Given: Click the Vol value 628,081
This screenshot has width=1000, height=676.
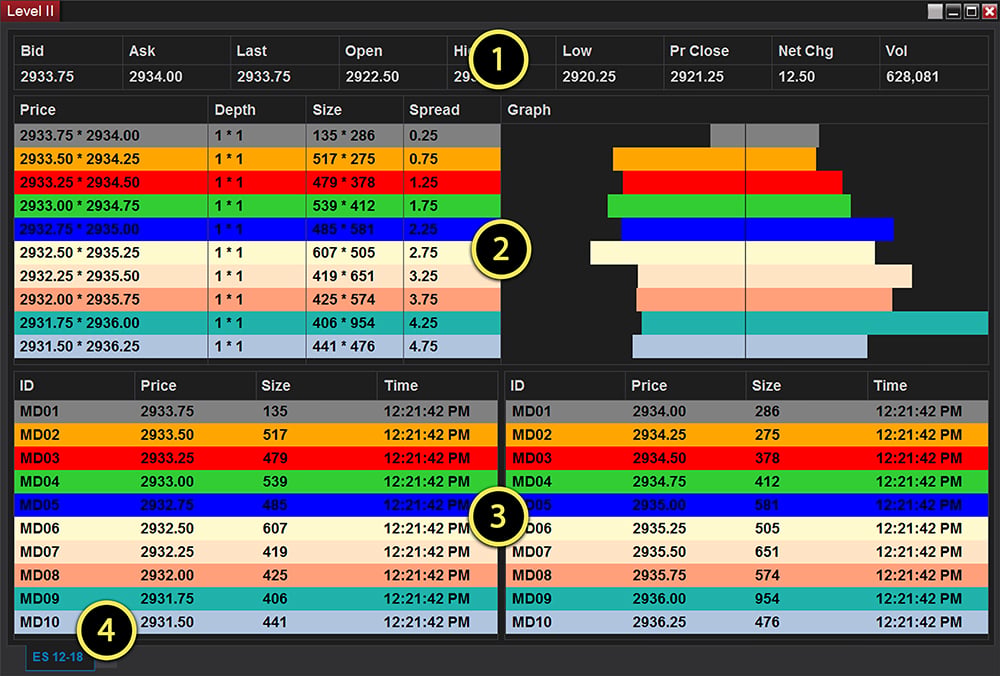Looking at the screenshot, I should [913, 77].
